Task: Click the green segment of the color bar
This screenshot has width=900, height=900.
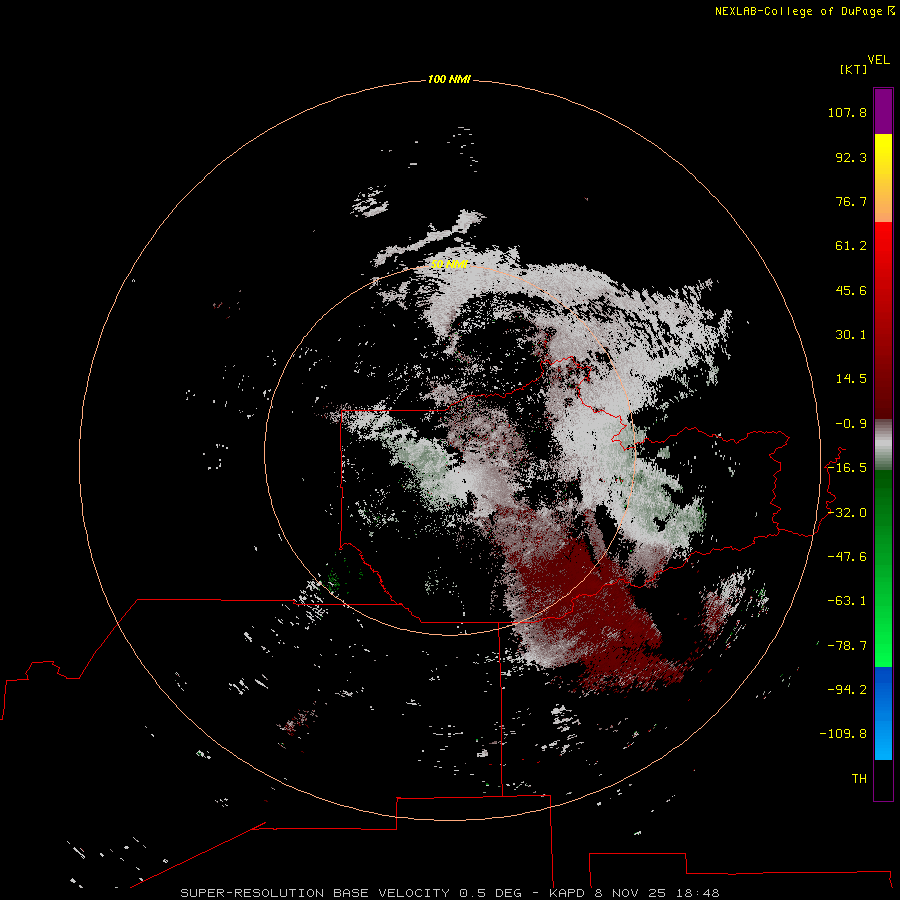Action: point(883,568)
